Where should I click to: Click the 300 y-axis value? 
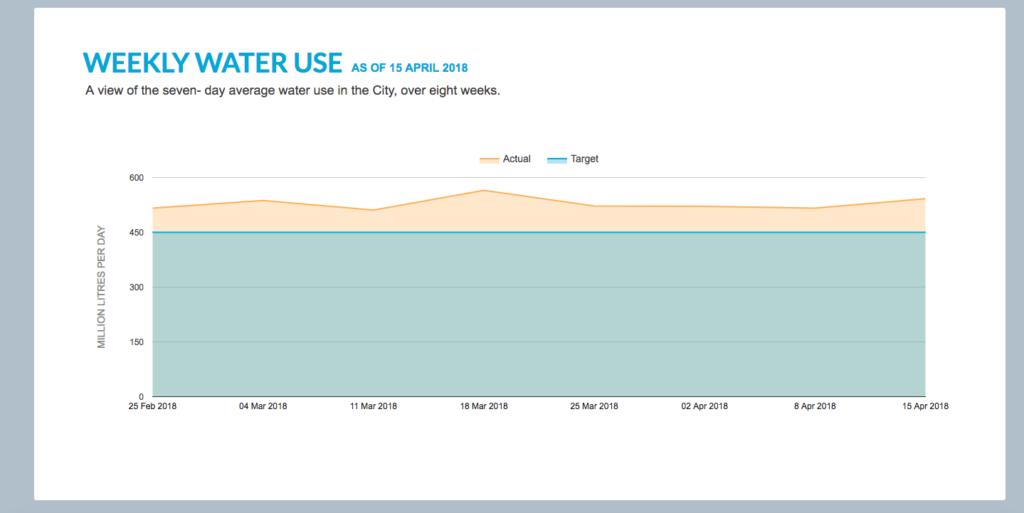point(136,288)
